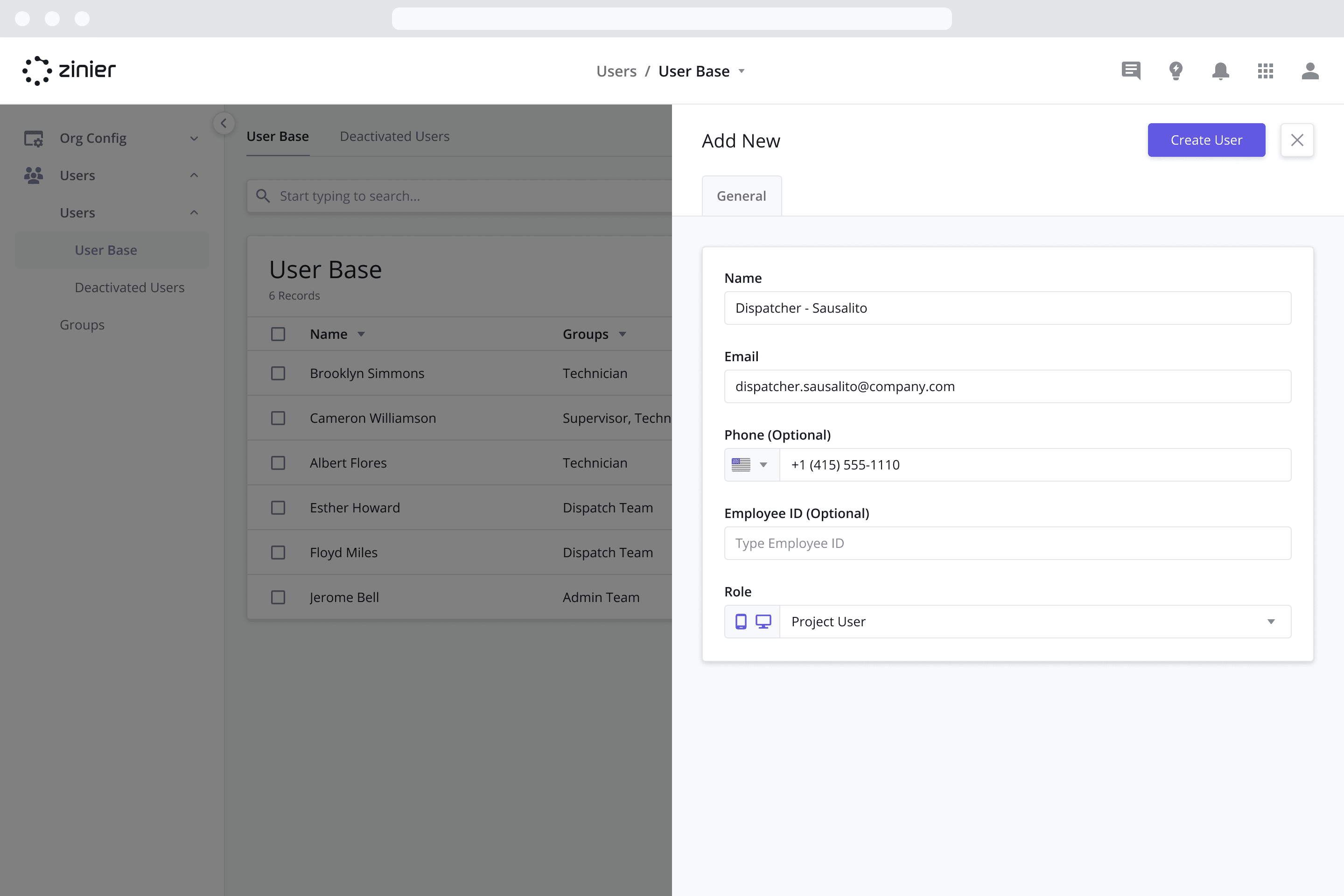Click the name Jerome Bell
Image resolution: width=1344 pixels, height=896 pixels.
tap(344, 597)
